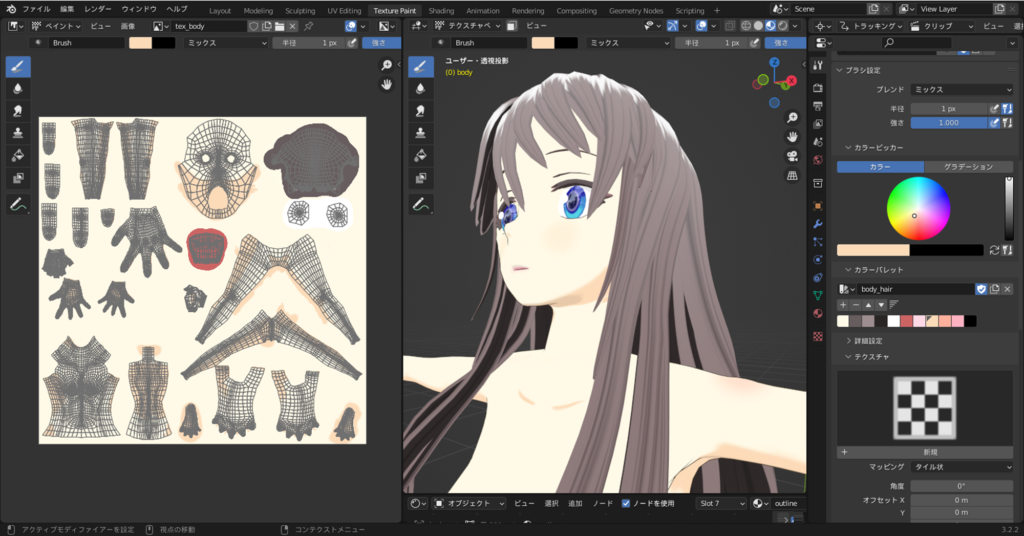Click the pan hand icon in 3D viewport

click(x=792, y=137)
